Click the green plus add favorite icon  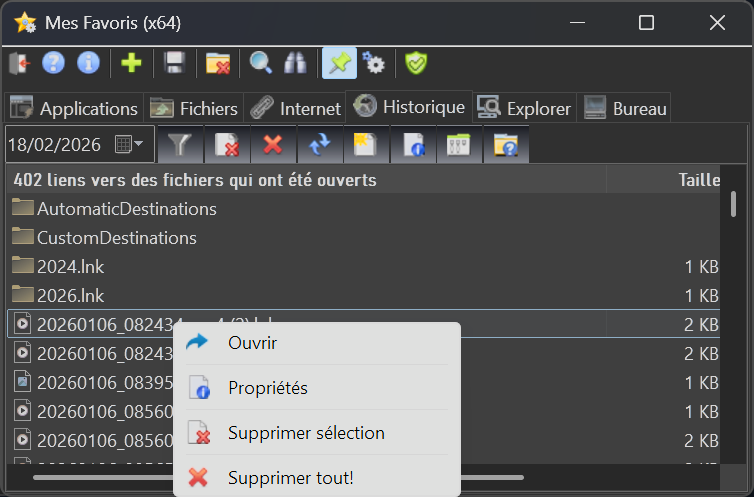[x=131, y=64]
